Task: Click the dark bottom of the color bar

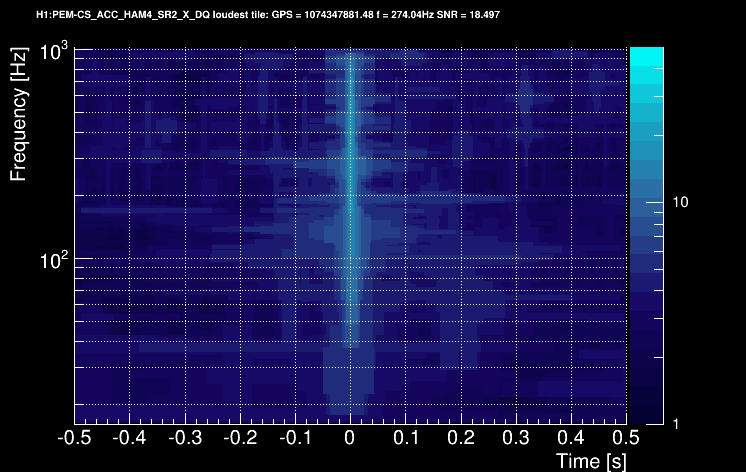Action: coord(647,413)
